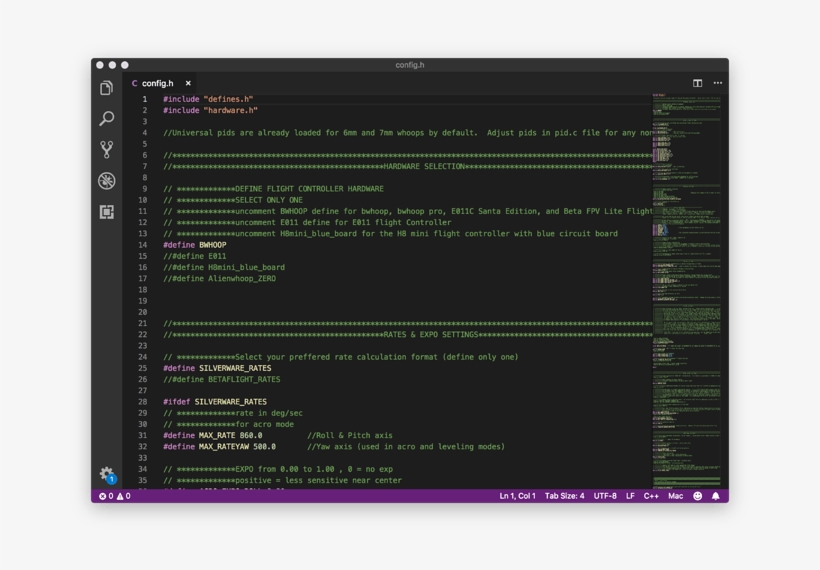820x570 pixels.
Task: Show notifications via the bell icon
Action: [715, 496]
